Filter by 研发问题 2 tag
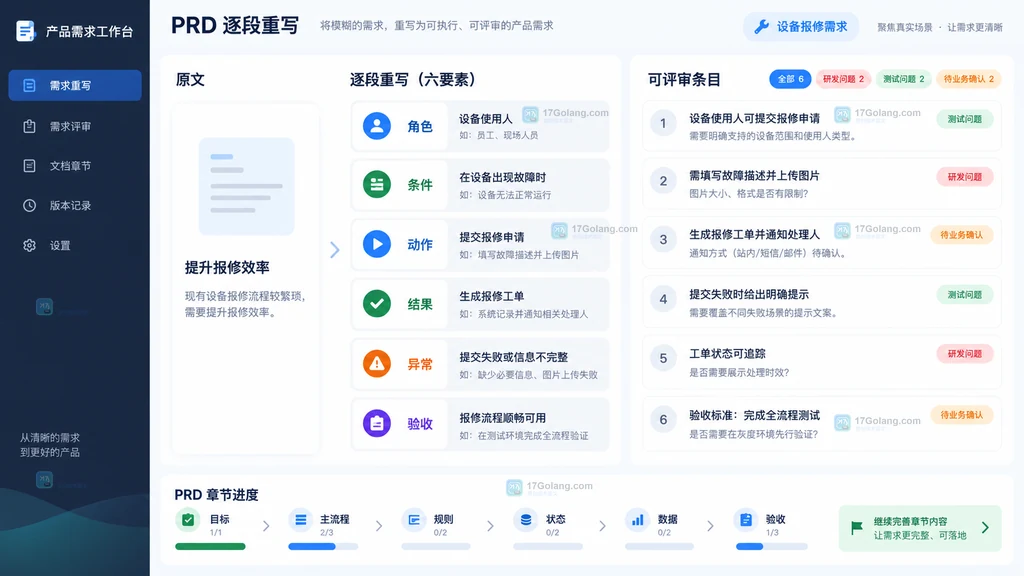This screenshot has width=1024, height=576. 843,79
